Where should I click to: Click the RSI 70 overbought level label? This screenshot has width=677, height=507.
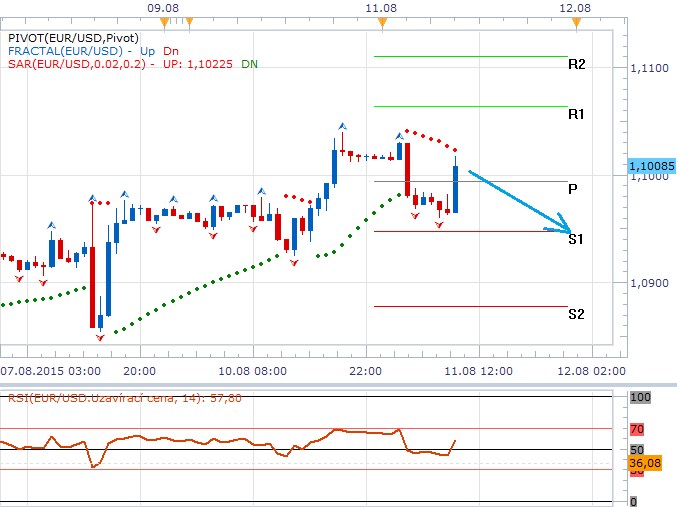636,429
